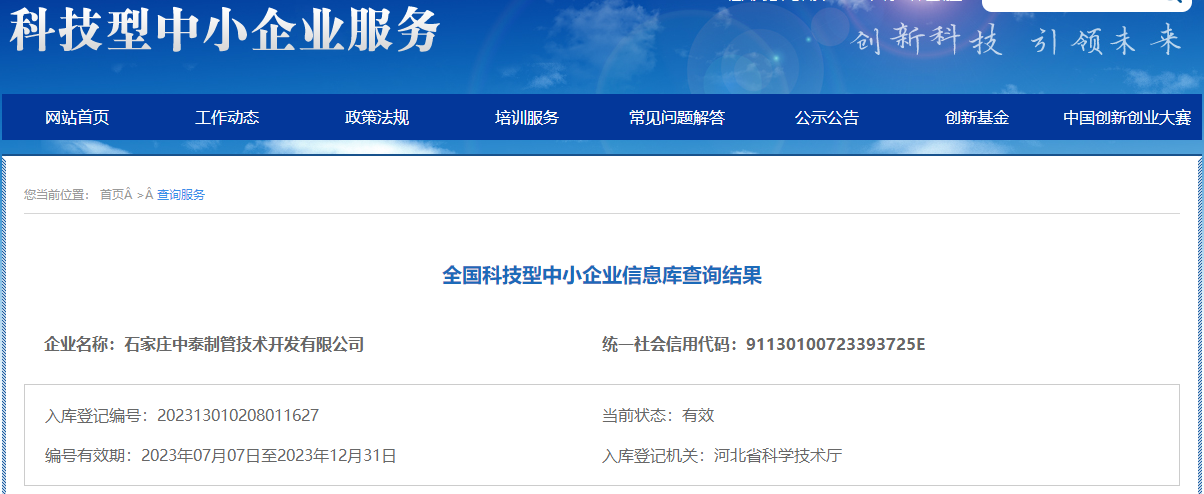Click the 科技型中小企业服务 site title
This screenshot has width=1204, height=494.
click(x=225, y=32)
